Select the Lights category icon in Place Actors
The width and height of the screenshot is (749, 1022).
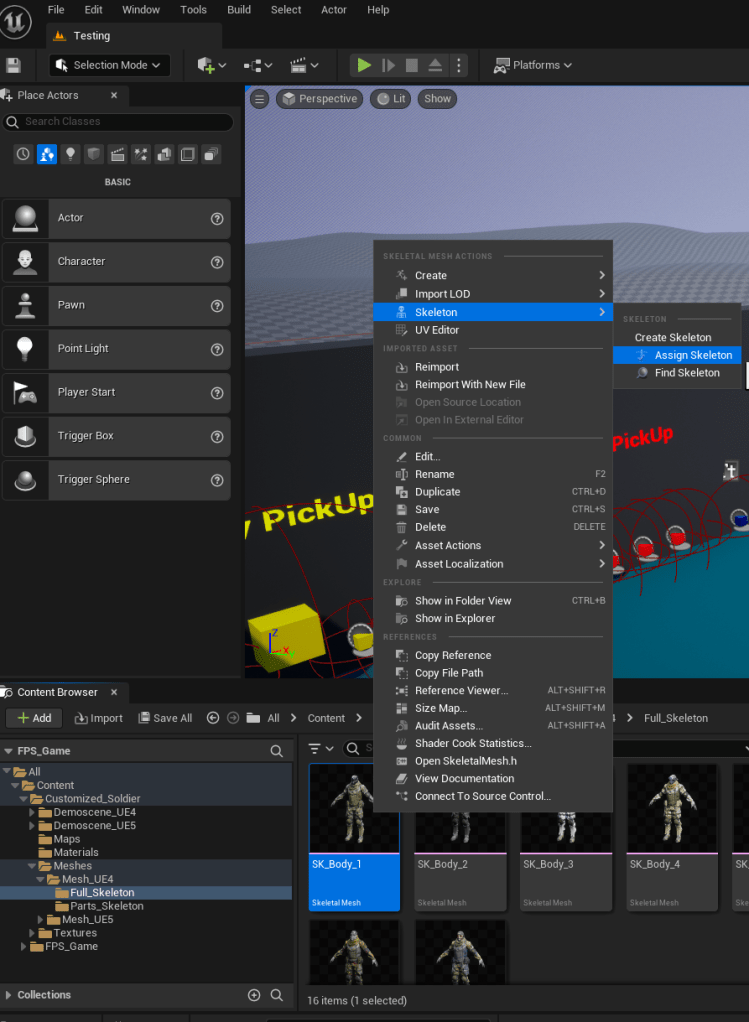click(70, 154)
